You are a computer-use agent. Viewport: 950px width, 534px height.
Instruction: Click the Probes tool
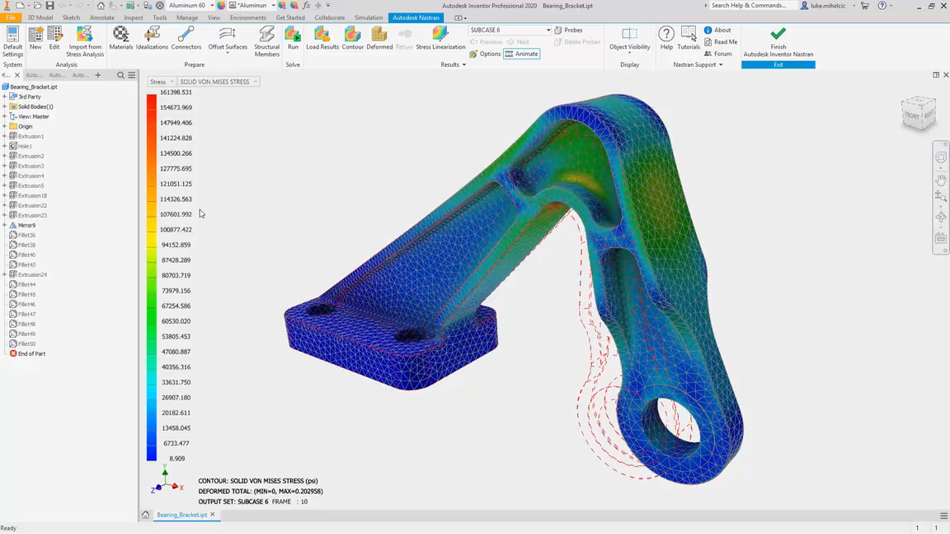(x=568, y=30)
